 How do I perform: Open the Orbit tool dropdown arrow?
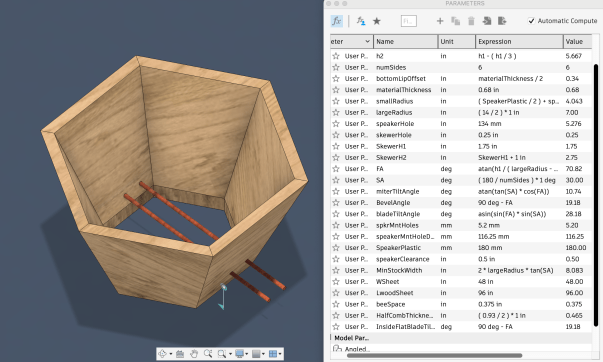click(170, 354)
